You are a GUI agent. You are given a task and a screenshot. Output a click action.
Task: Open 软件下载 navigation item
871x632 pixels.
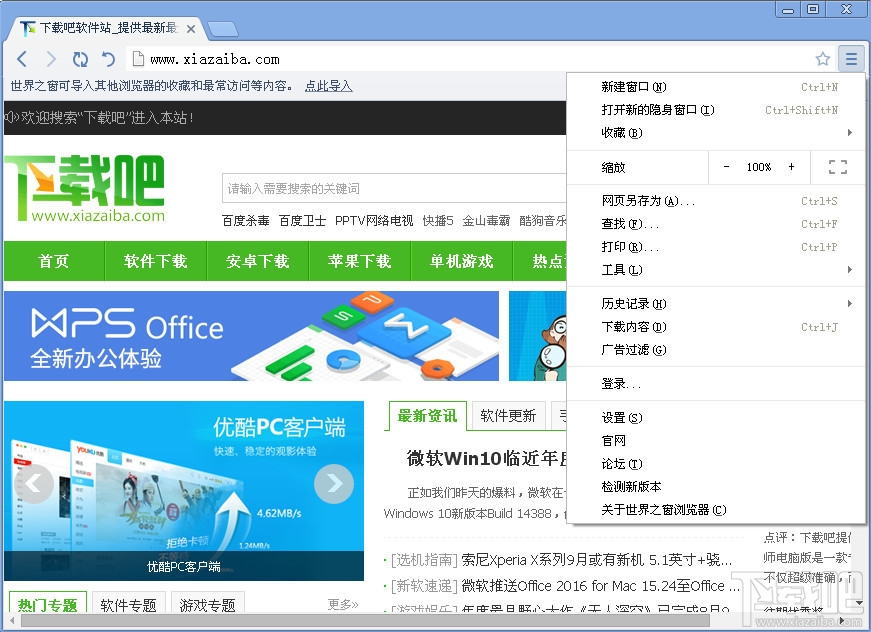tap(156, 261)
